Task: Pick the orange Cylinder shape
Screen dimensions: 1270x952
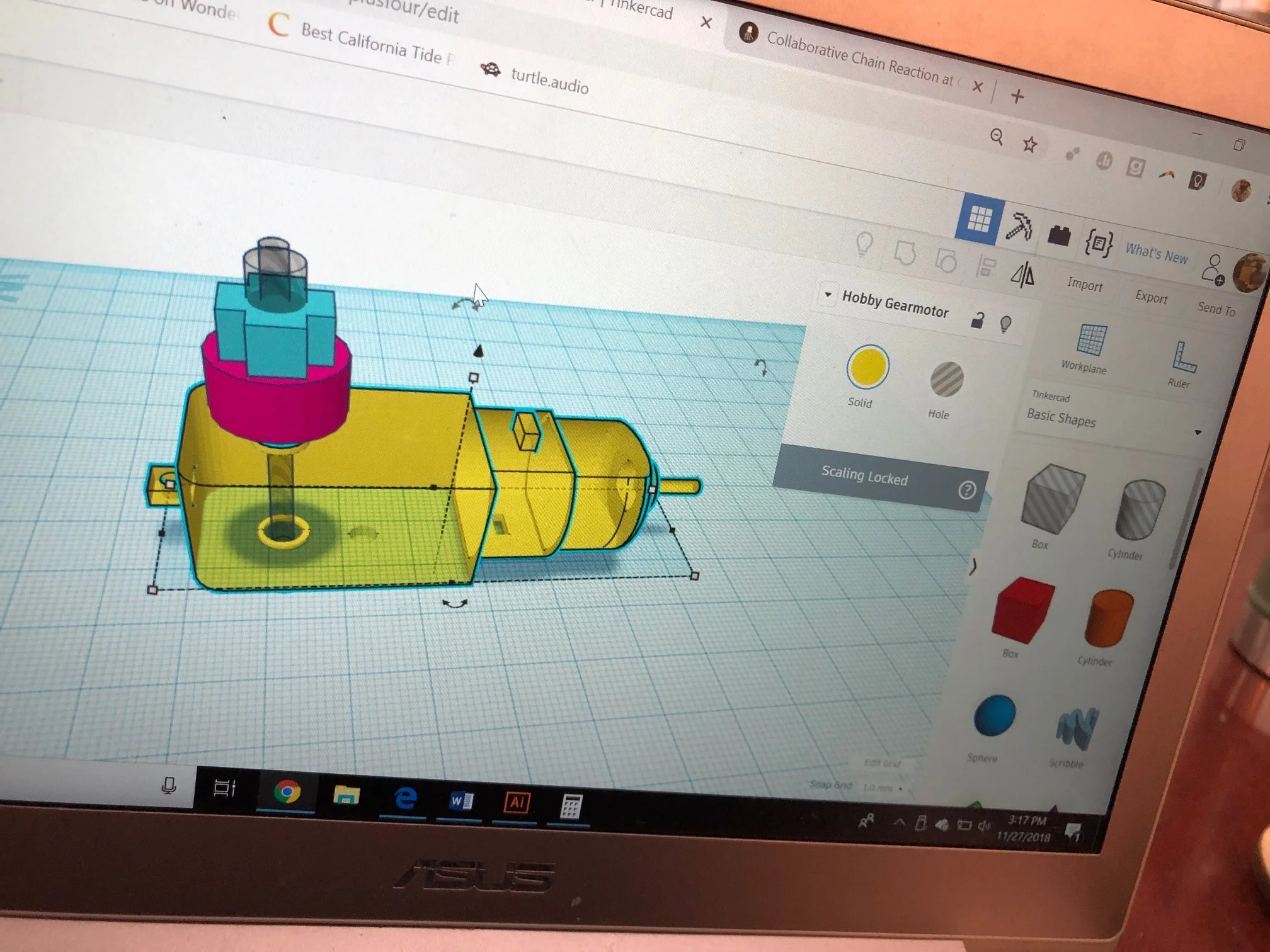Action: pyautogui.click(x=1109, y=618)
